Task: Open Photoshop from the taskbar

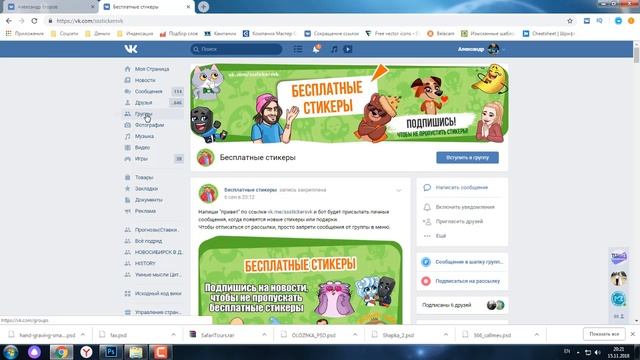Action: tap(110, 352)
